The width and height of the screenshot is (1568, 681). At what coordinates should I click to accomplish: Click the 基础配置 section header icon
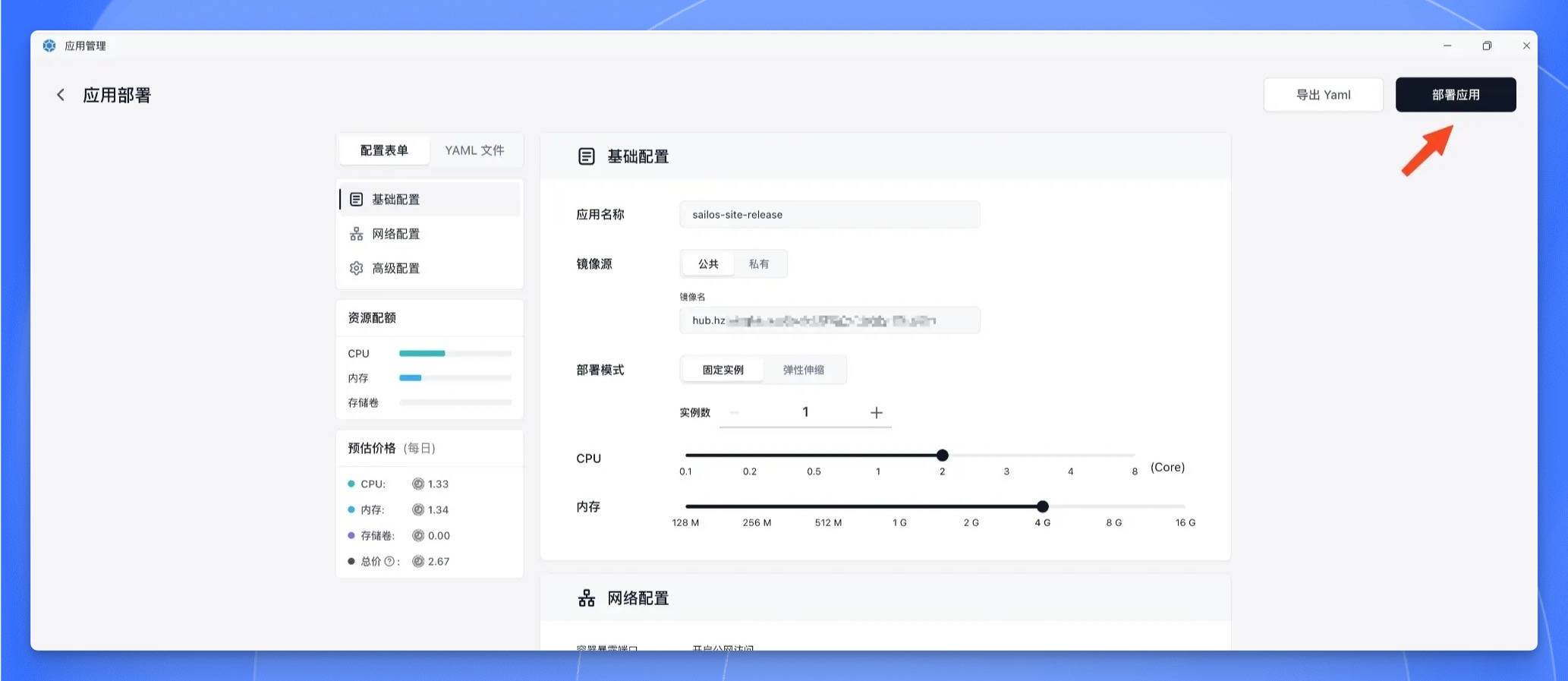click(x=587, y=156)
